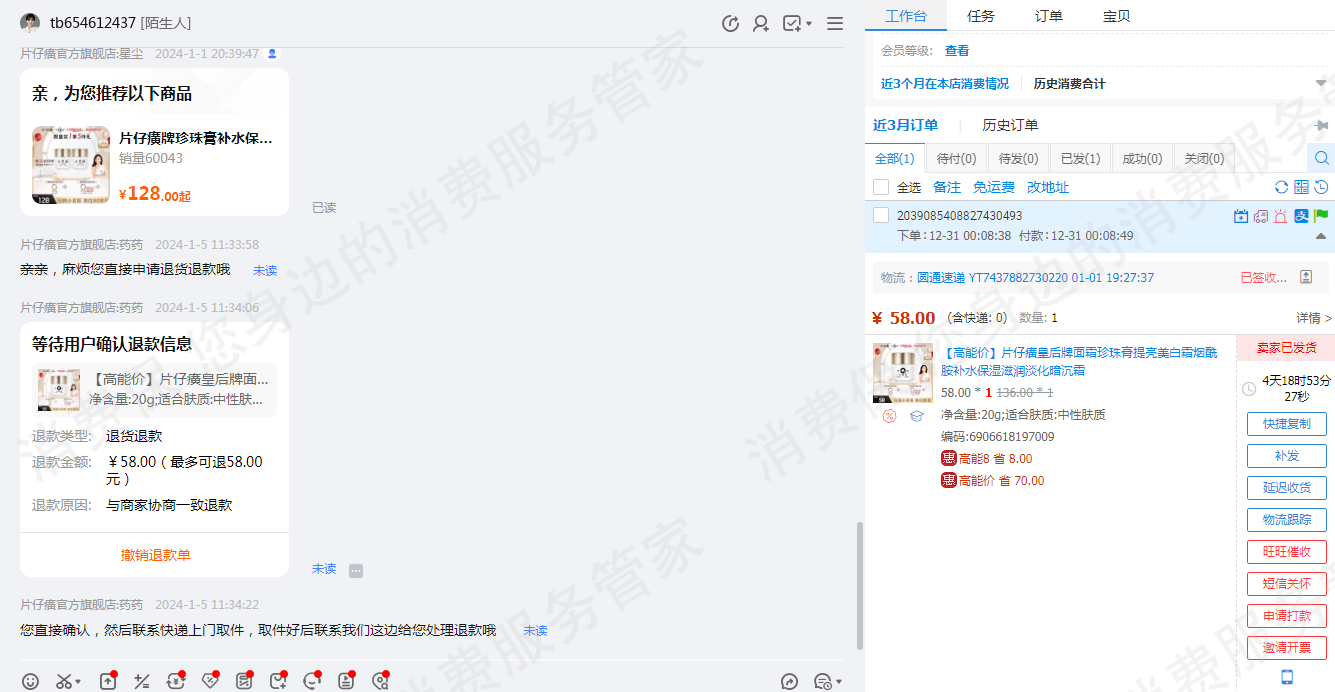Refresh the order list
The image size is (1335, 692).
1282,187
